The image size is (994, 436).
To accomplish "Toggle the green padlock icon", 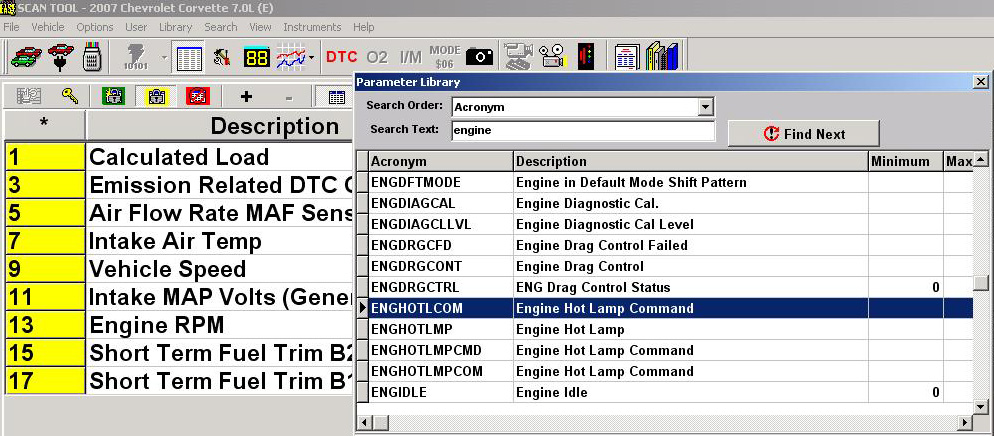I will (116, 97).
